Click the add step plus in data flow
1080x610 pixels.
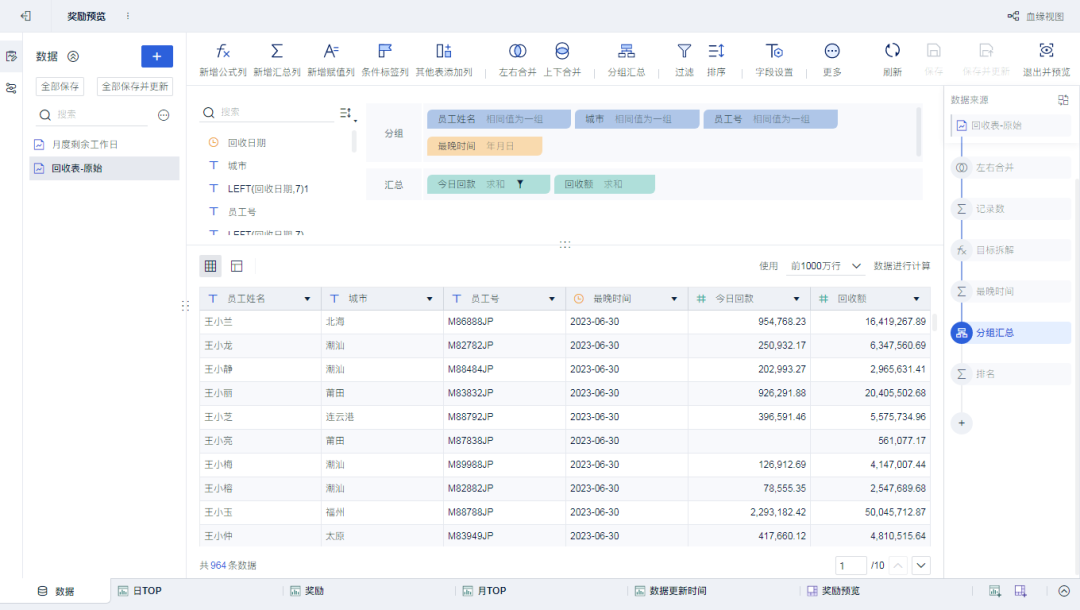click(x=962, y=423)
